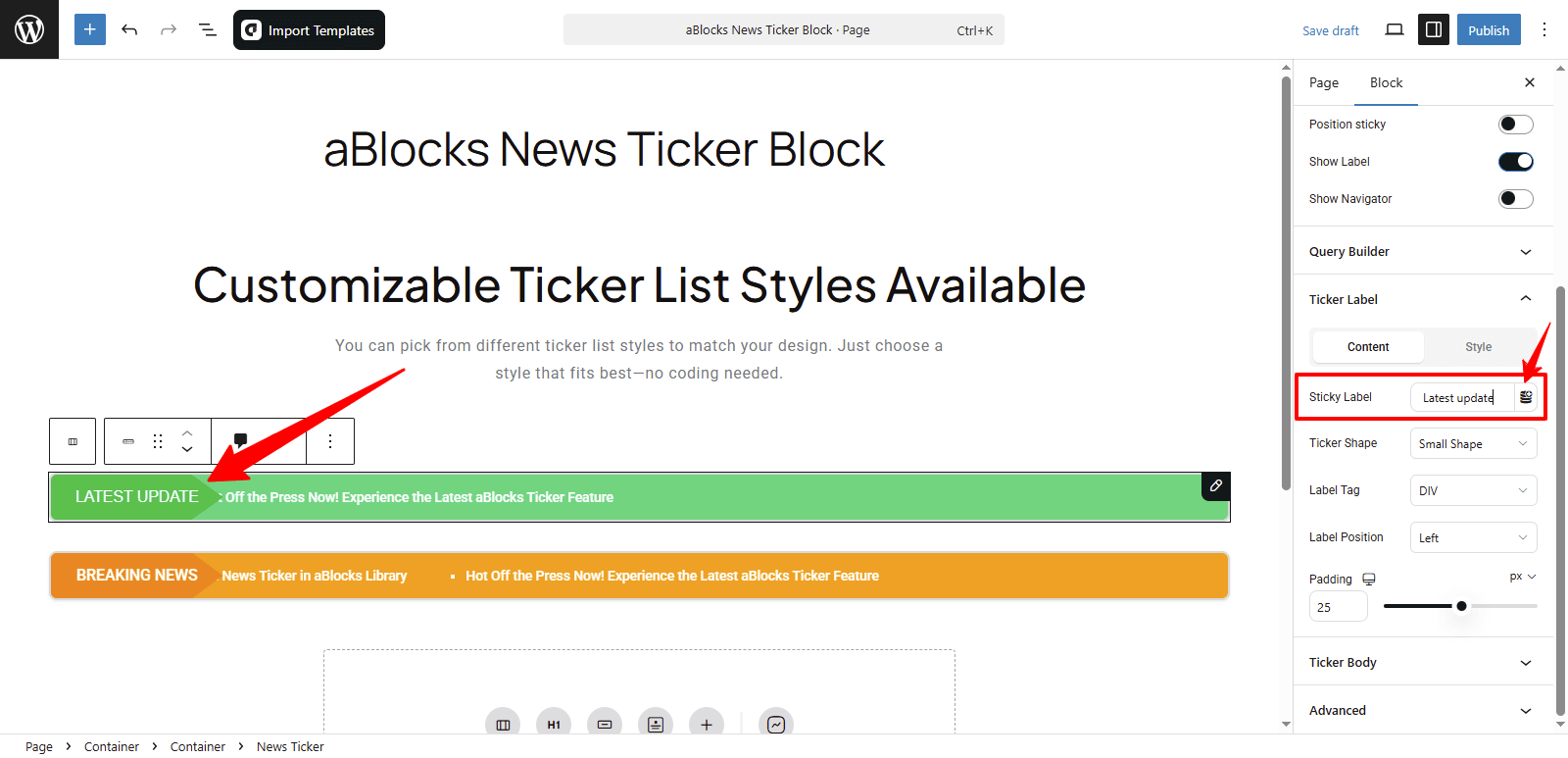Click the Padding responsive device icon

pos(1369,579)
